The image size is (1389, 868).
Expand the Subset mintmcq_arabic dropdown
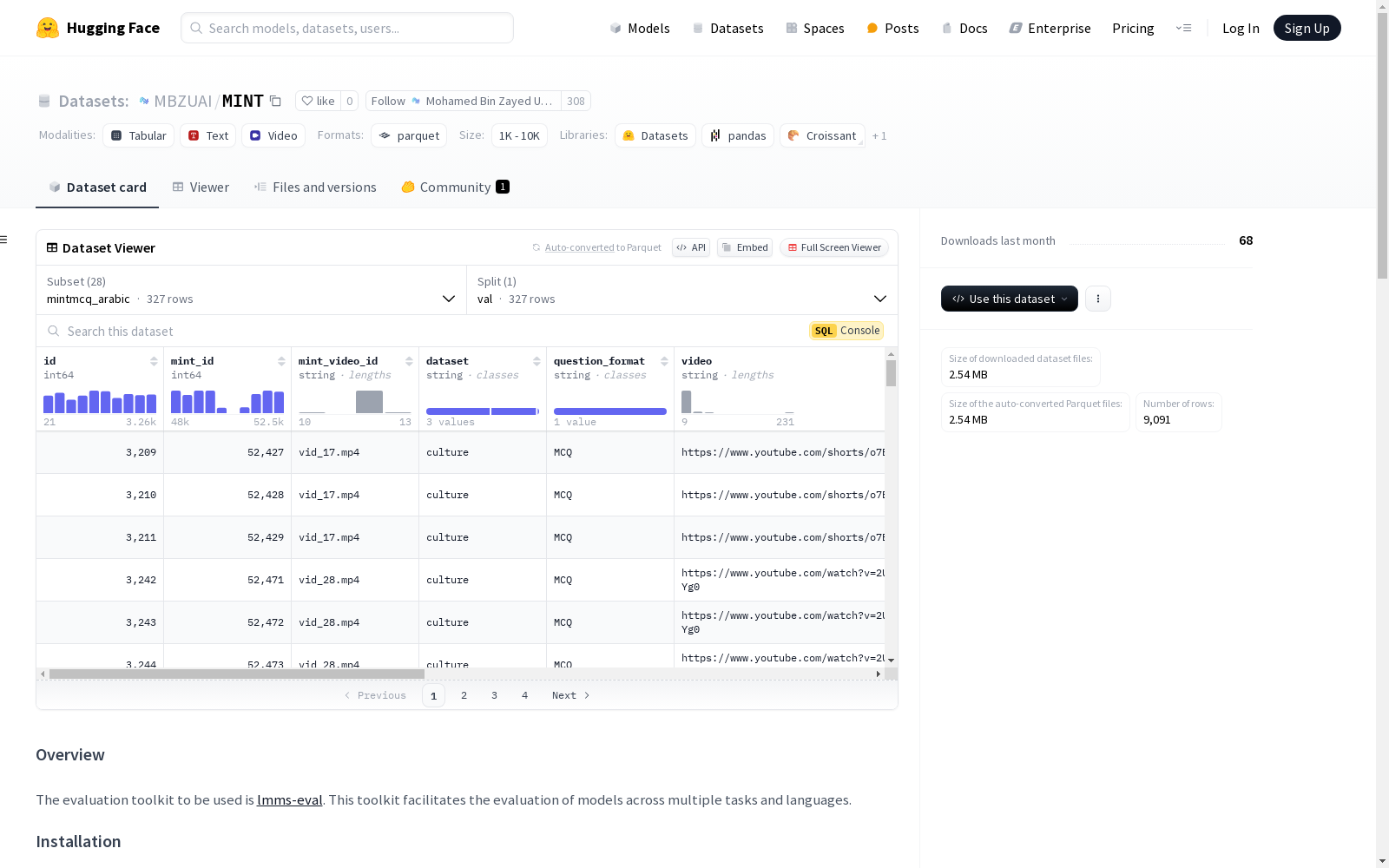252,290
